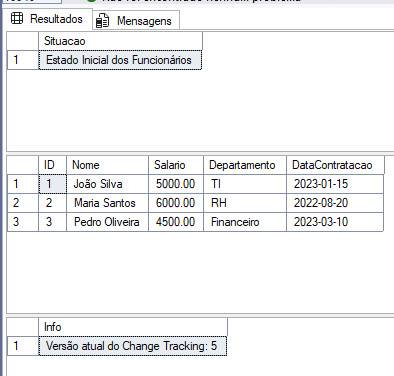Screen dimensions: 394x376
Task: Select cell 'Versão atual do Change Tracking: 5'
Action: coord(133,346)
